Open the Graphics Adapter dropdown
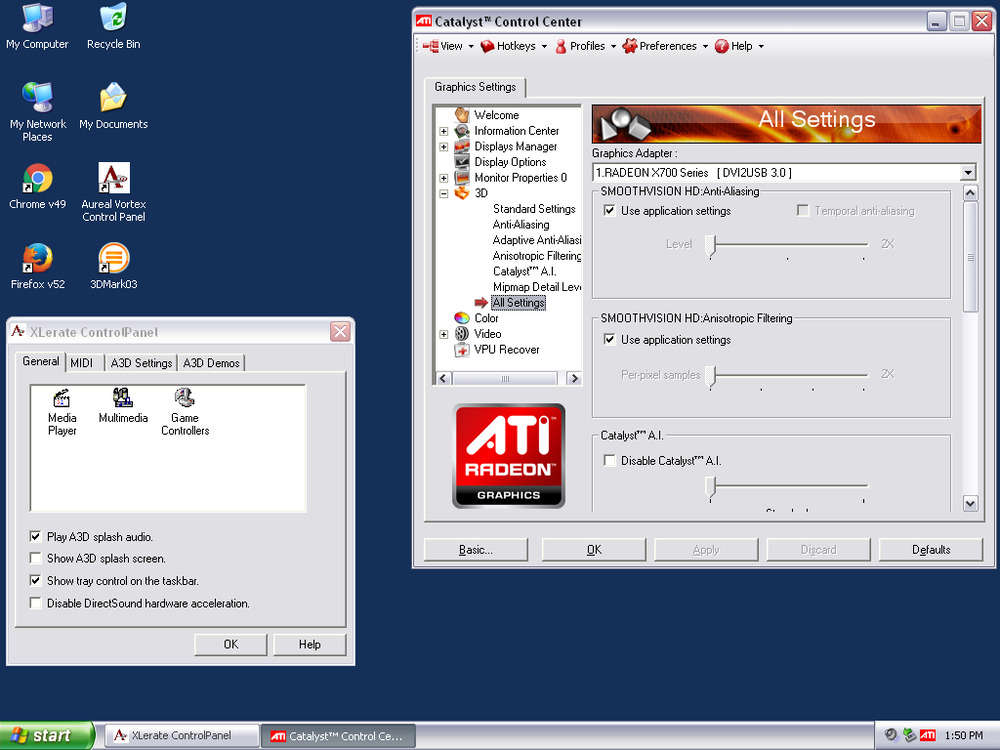1000x750 pixels. pyautogui.click(x=967, y=172)
